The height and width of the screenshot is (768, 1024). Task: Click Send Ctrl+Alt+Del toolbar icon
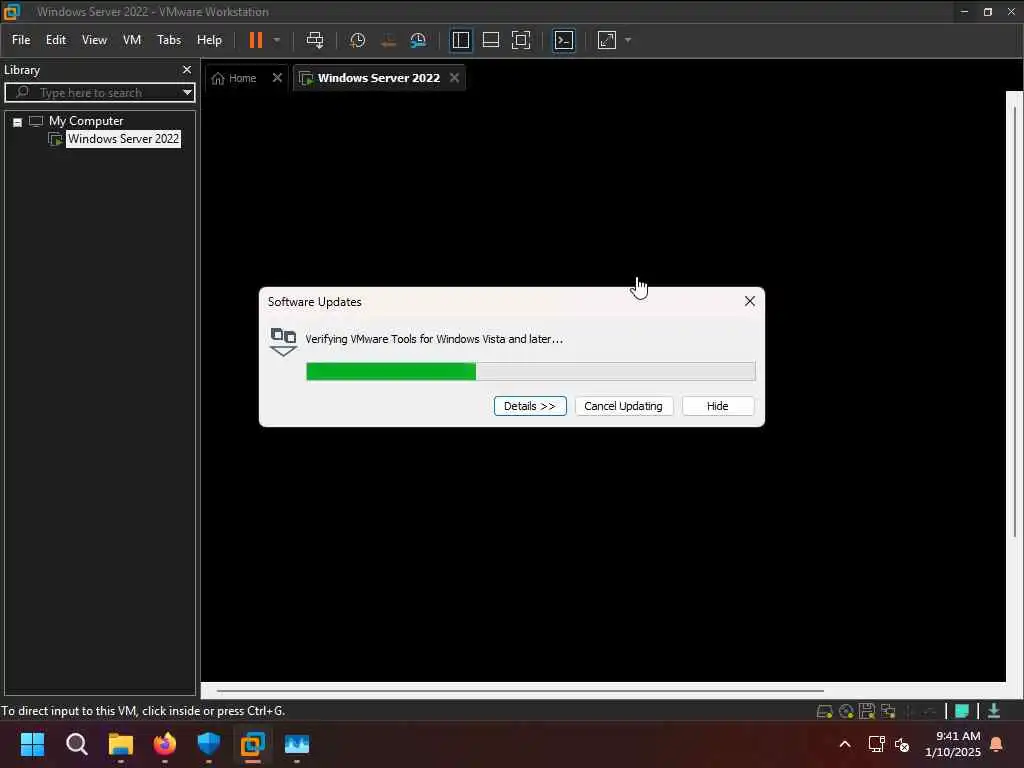[x=315, y=40]
